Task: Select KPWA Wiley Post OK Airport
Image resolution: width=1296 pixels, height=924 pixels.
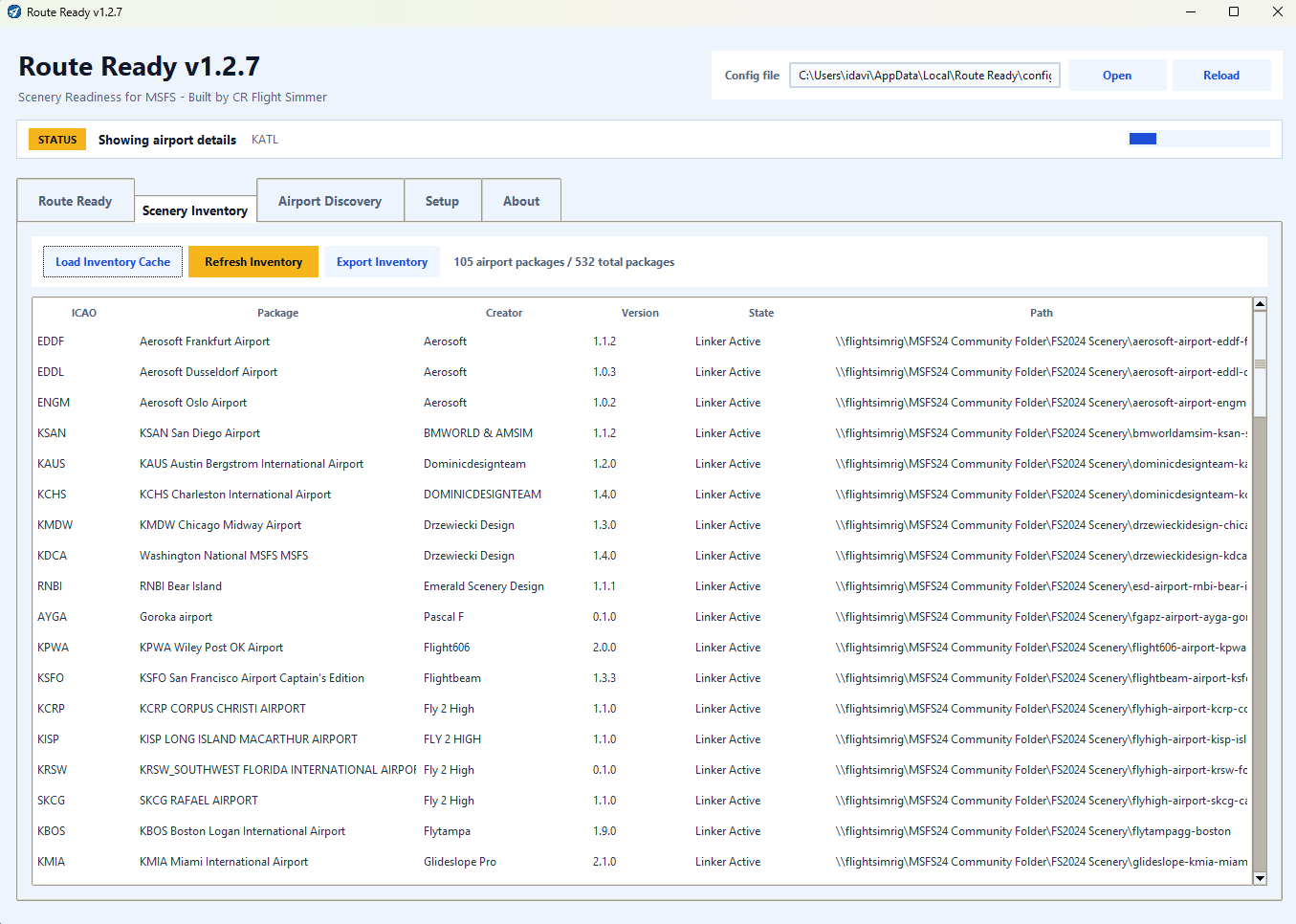Action: 211,648
